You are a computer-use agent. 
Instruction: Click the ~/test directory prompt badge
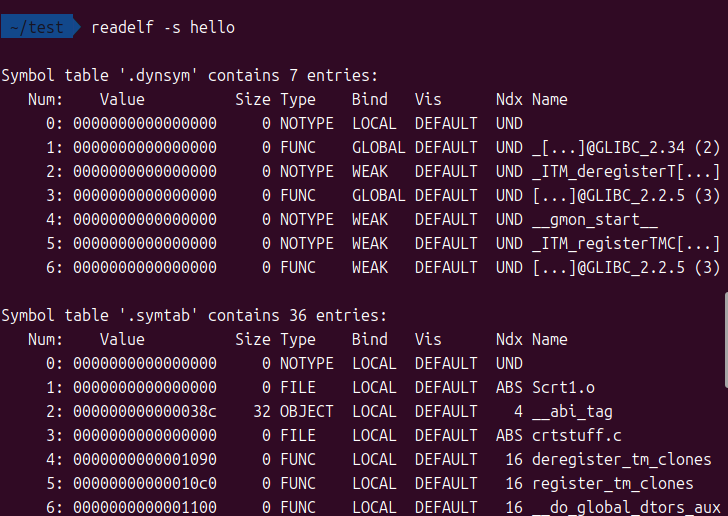[x=38, y=27]
